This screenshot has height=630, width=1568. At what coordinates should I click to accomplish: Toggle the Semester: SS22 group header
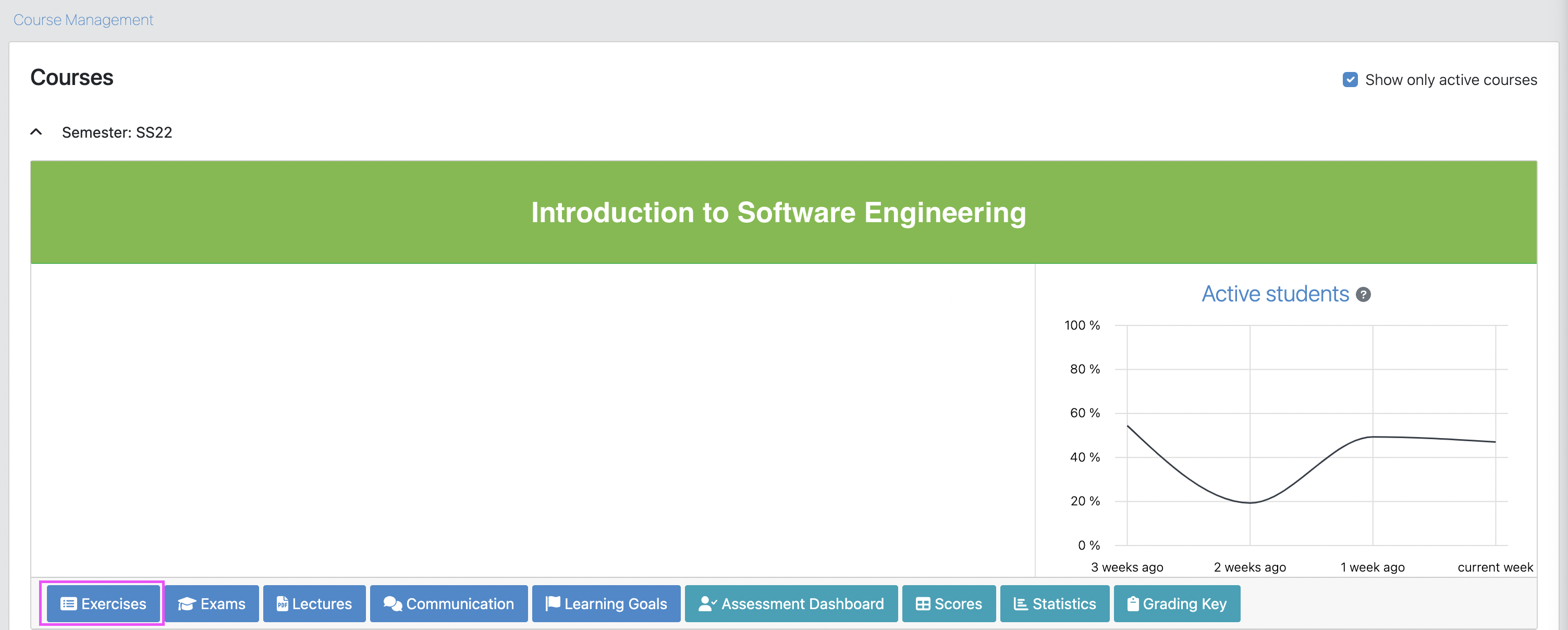point(117,132)
